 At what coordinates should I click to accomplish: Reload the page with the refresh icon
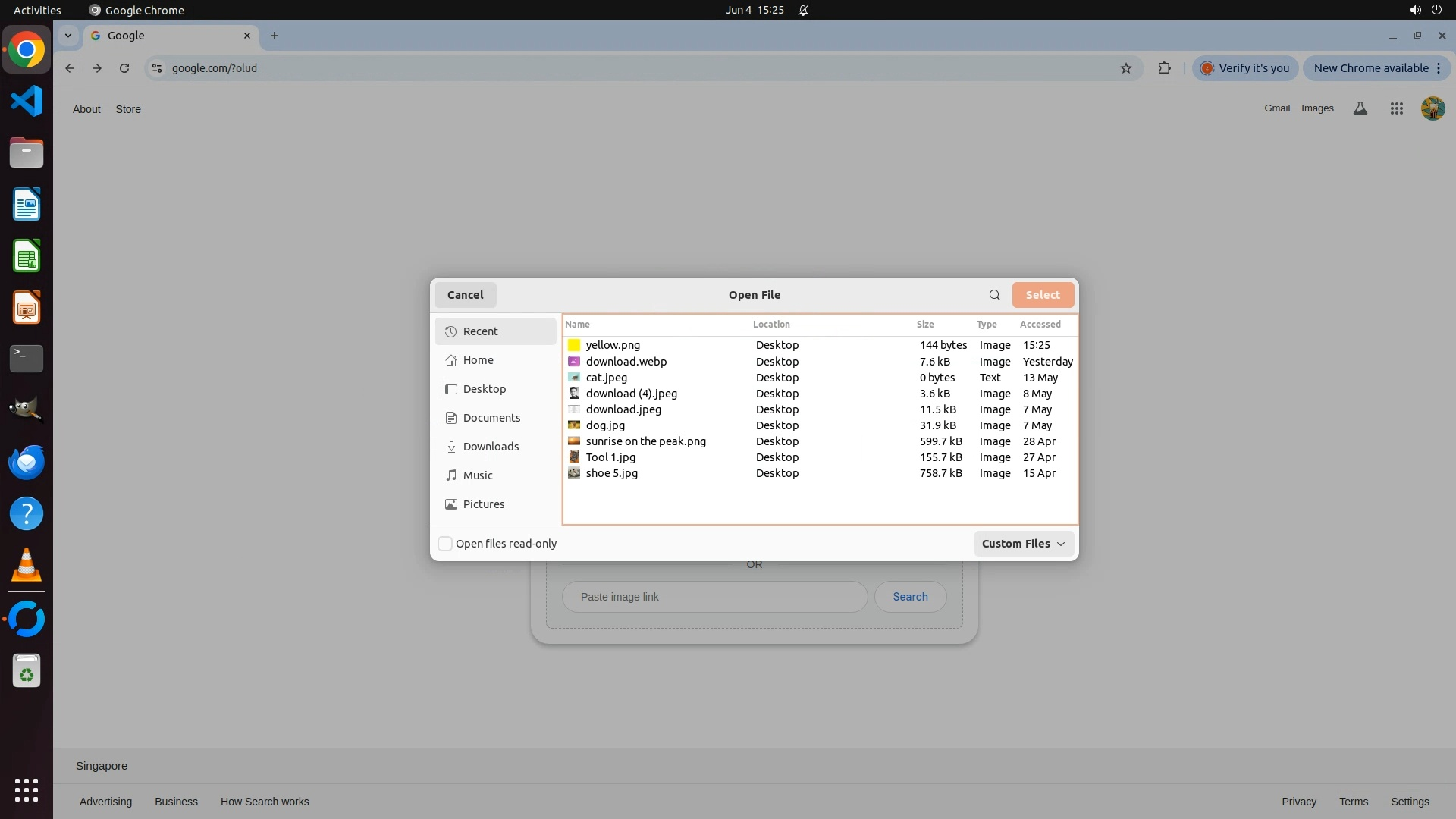pos(124,68)
